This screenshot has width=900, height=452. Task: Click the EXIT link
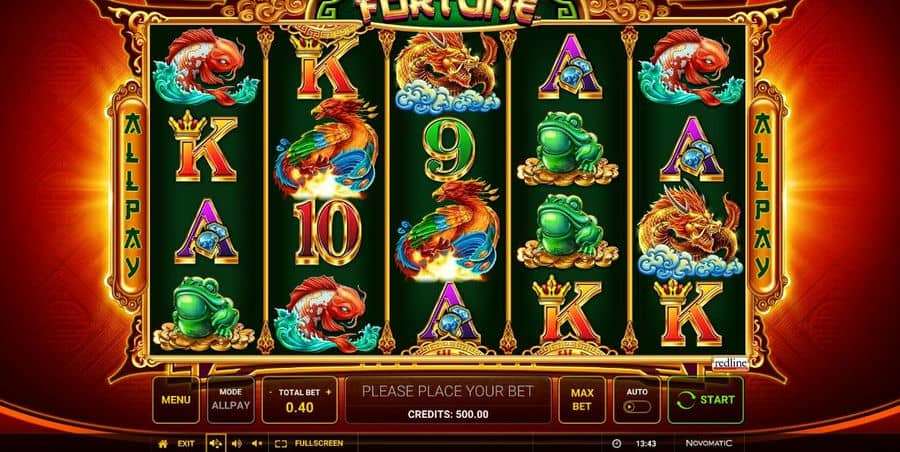186,443
